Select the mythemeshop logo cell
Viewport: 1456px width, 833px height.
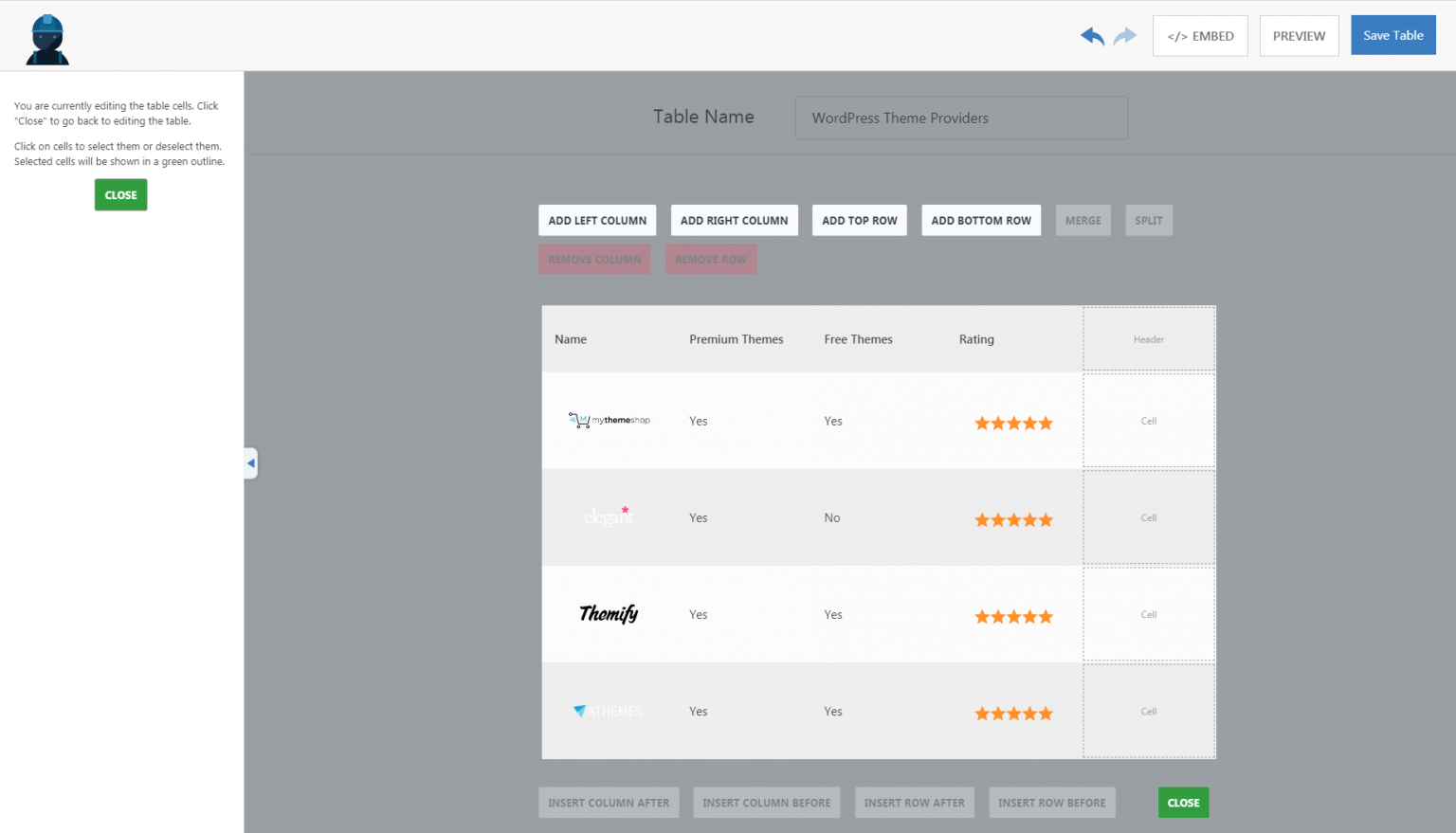pos(610,421)
